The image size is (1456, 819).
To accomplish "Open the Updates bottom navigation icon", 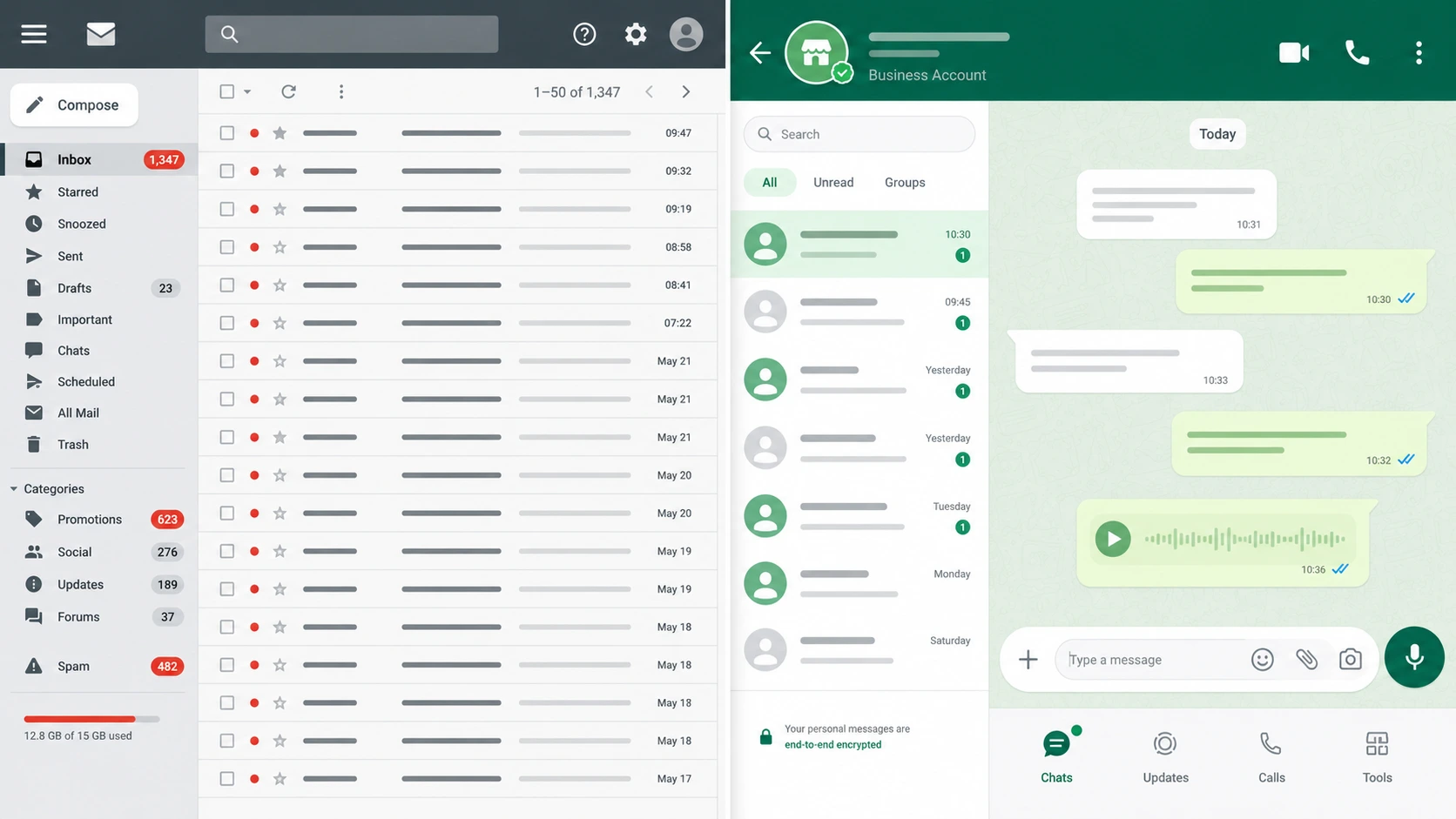I will click(1165, 744).
